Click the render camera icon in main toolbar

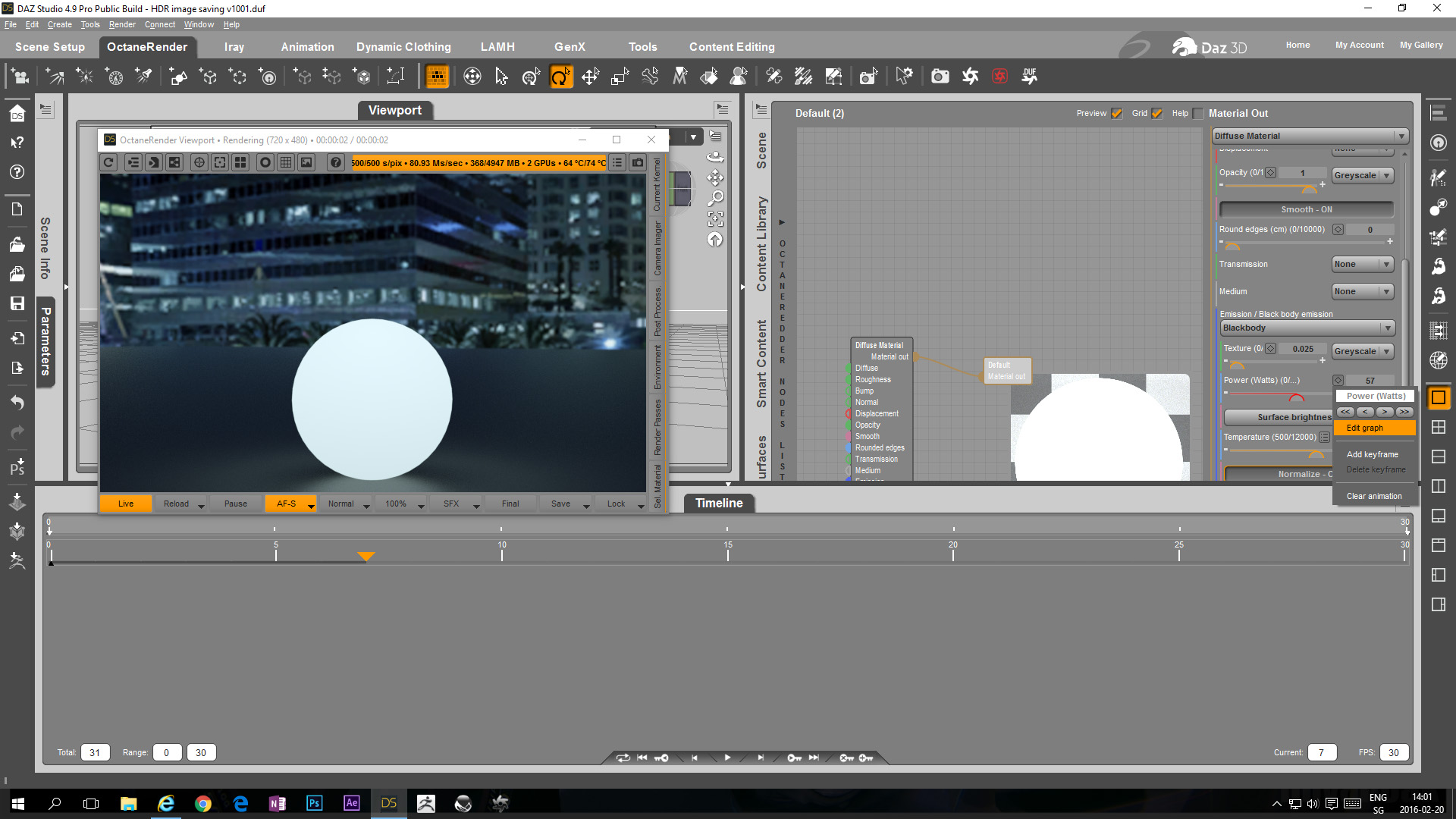click(940, 77)
